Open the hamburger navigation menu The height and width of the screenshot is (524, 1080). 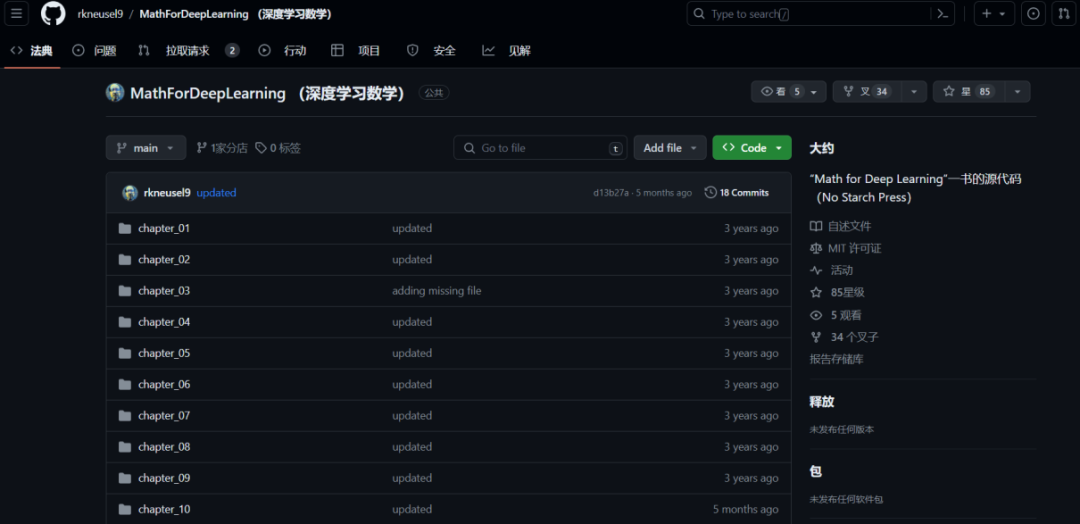[x=17, y=14]
